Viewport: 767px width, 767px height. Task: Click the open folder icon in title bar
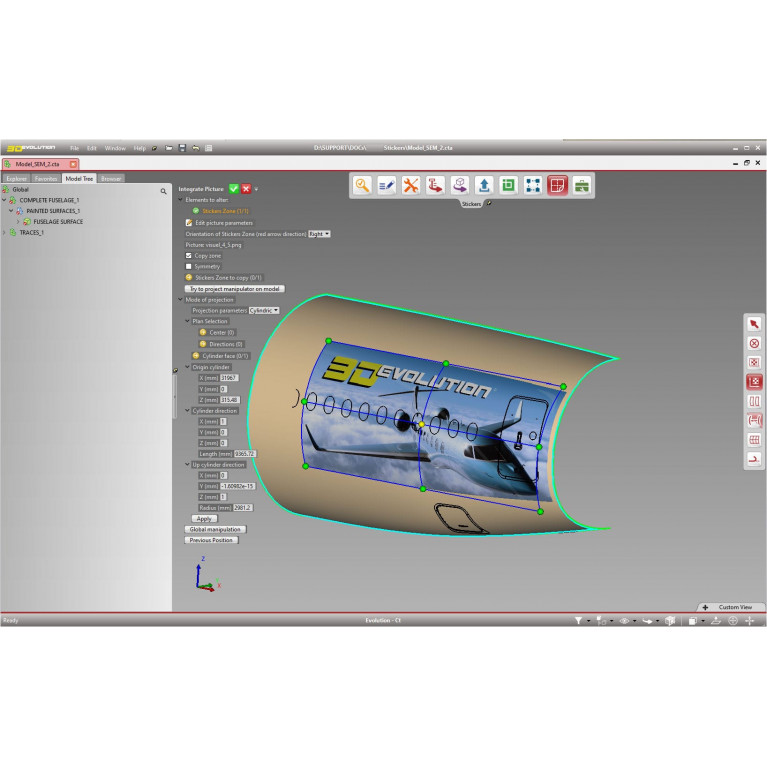click(x=169, y=148)
